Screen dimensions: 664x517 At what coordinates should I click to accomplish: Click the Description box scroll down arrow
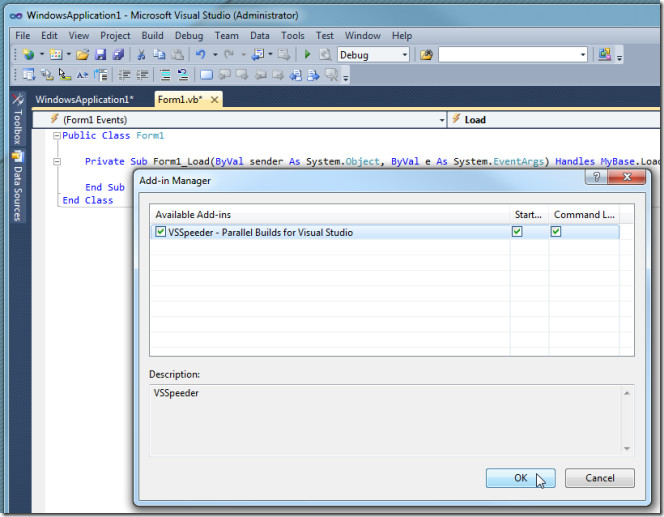click(x=627, y=448)
